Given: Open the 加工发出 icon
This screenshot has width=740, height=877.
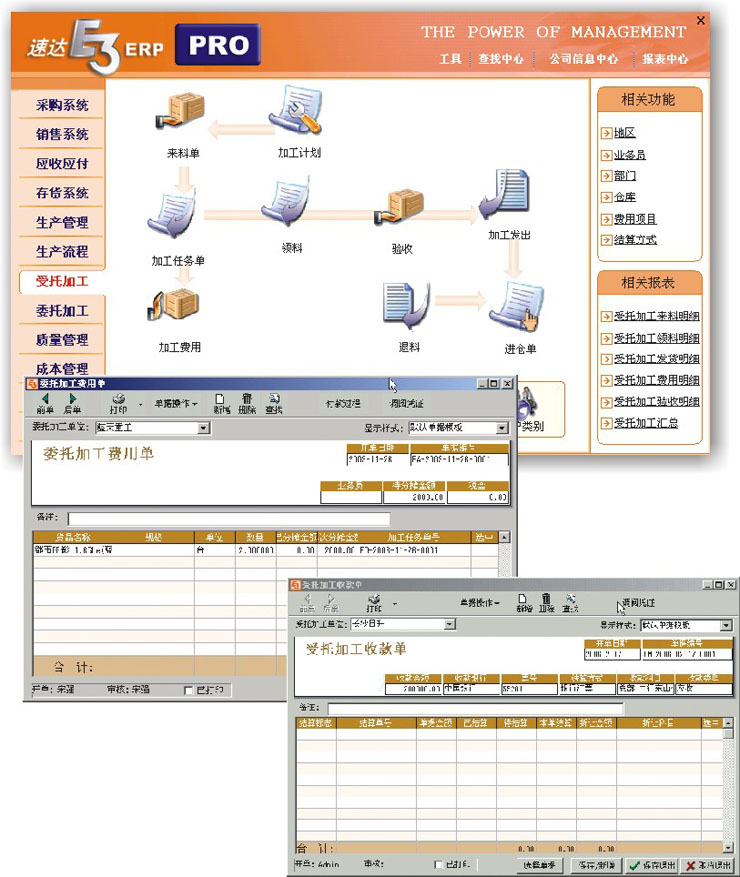Looking at the screenshot, I should click(x=505, y=196).
